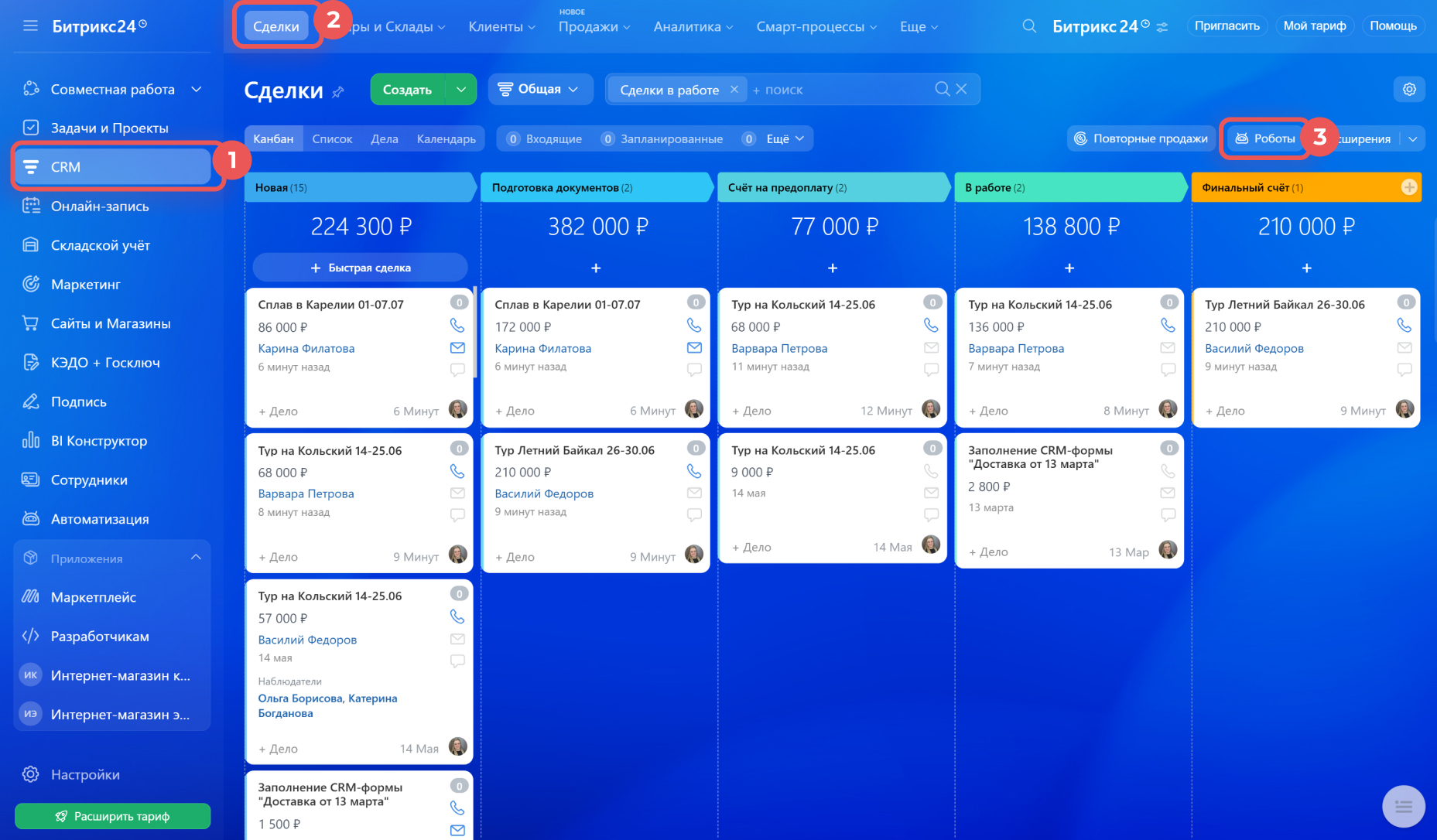Click Быстрая сделка button
1437x840 pixels.
coord(361,268)
